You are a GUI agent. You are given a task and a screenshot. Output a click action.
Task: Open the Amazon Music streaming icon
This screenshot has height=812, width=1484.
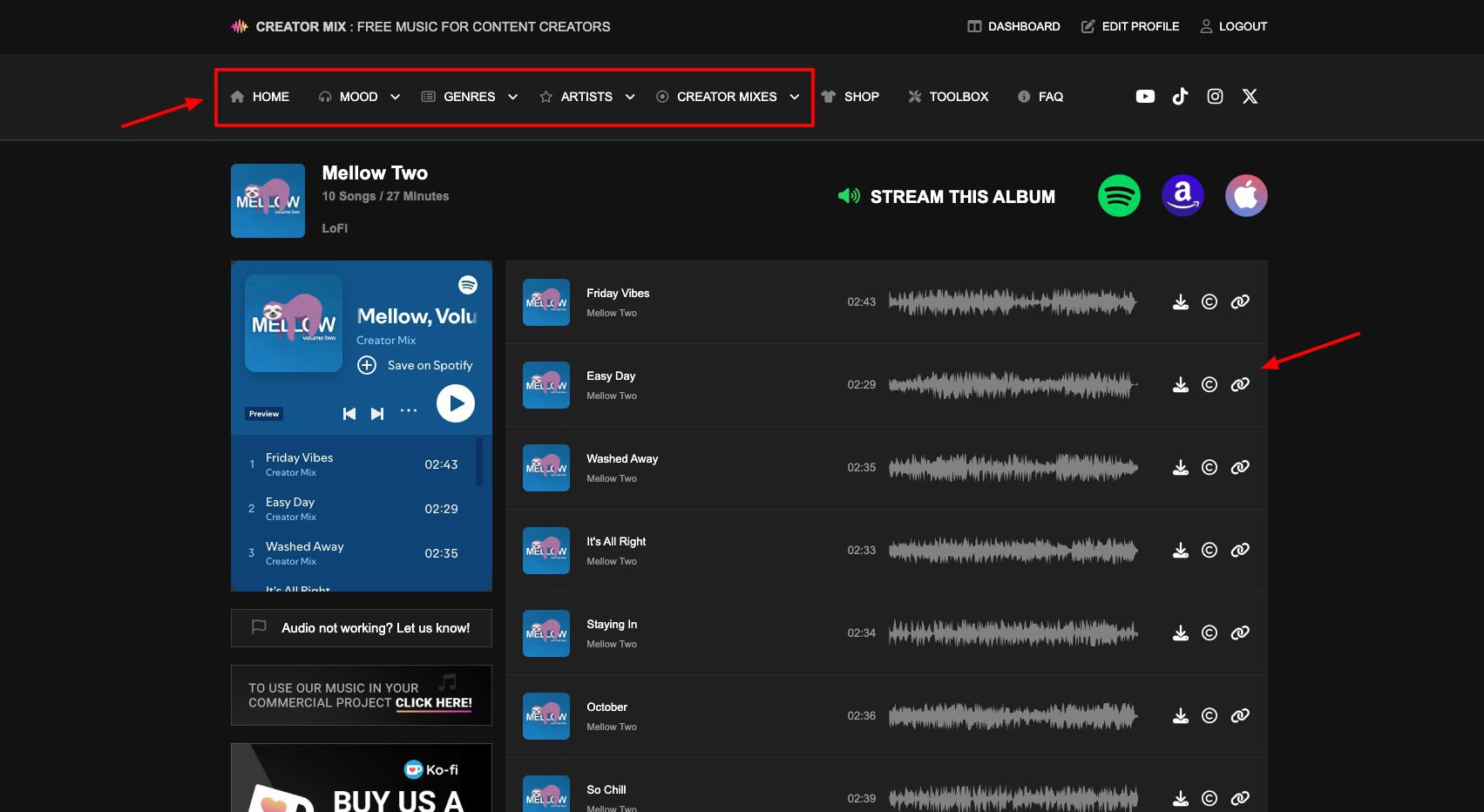[1182, 196]
